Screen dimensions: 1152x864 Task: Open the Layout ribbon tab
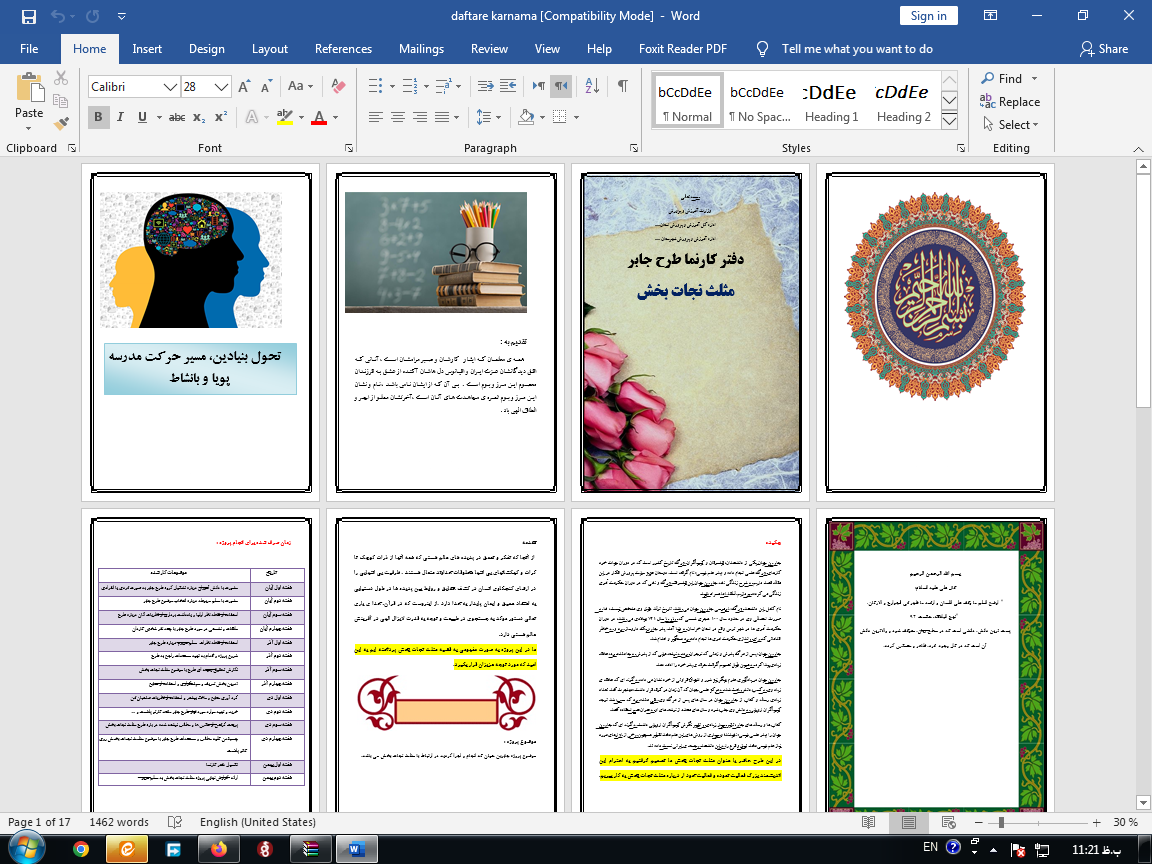click(270, 49)
